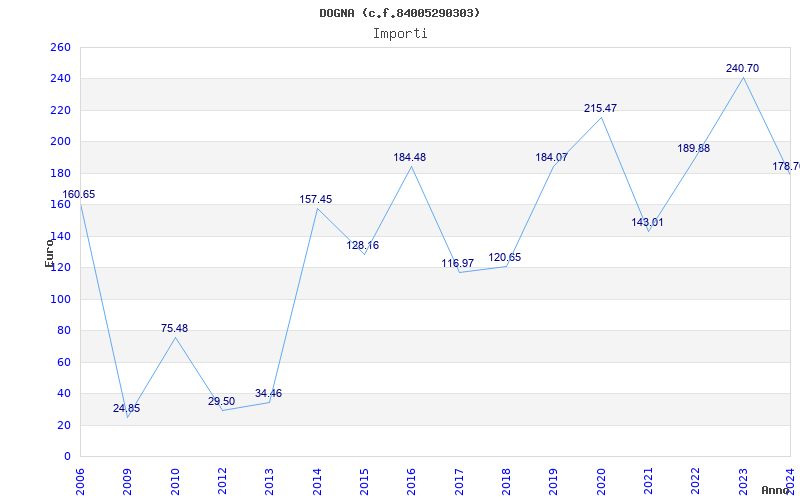This screenshot has width=800, height=500.
Task: Click the y-axis value 60
Action: 63,362
